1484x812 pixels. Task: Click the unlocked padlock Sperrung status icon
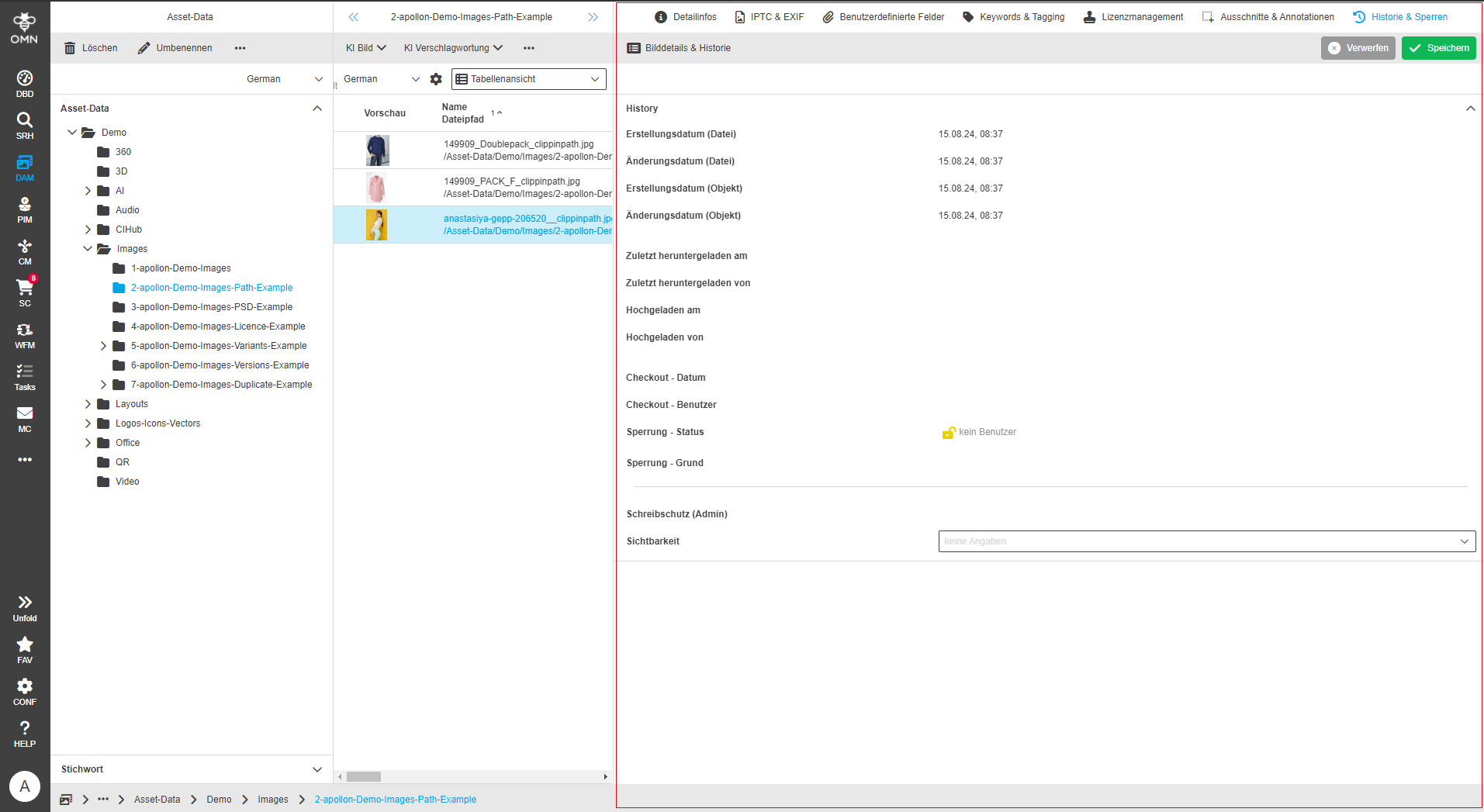(948, 433)
